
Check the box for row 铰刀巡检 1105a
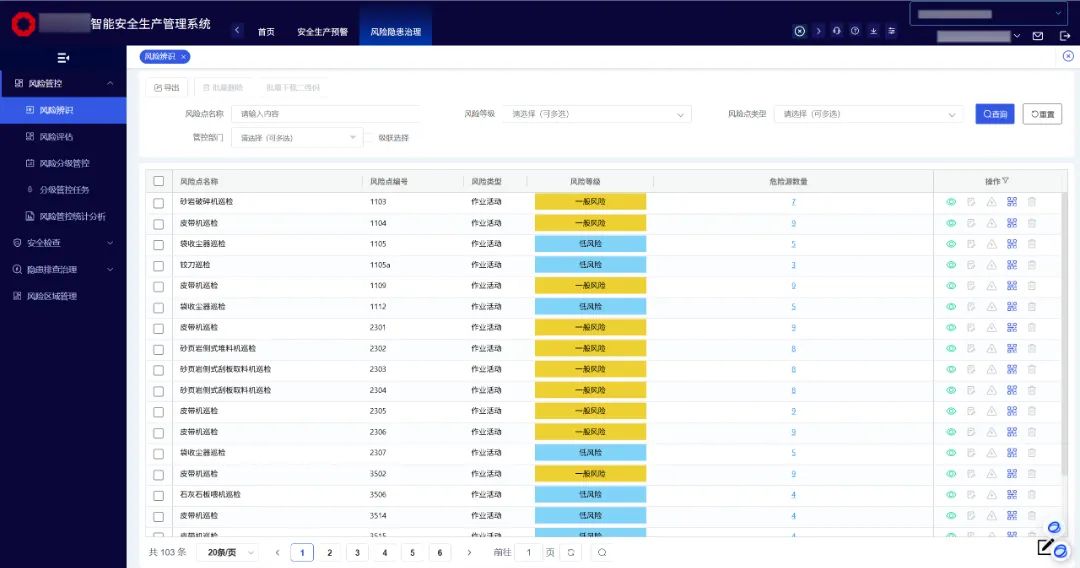[158, 266]
